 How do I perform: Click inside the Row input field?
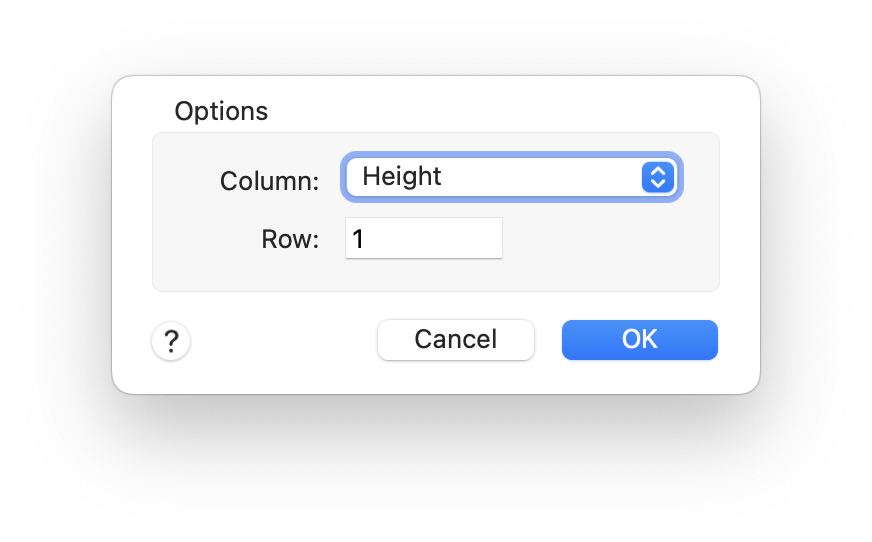click(424, 239)
